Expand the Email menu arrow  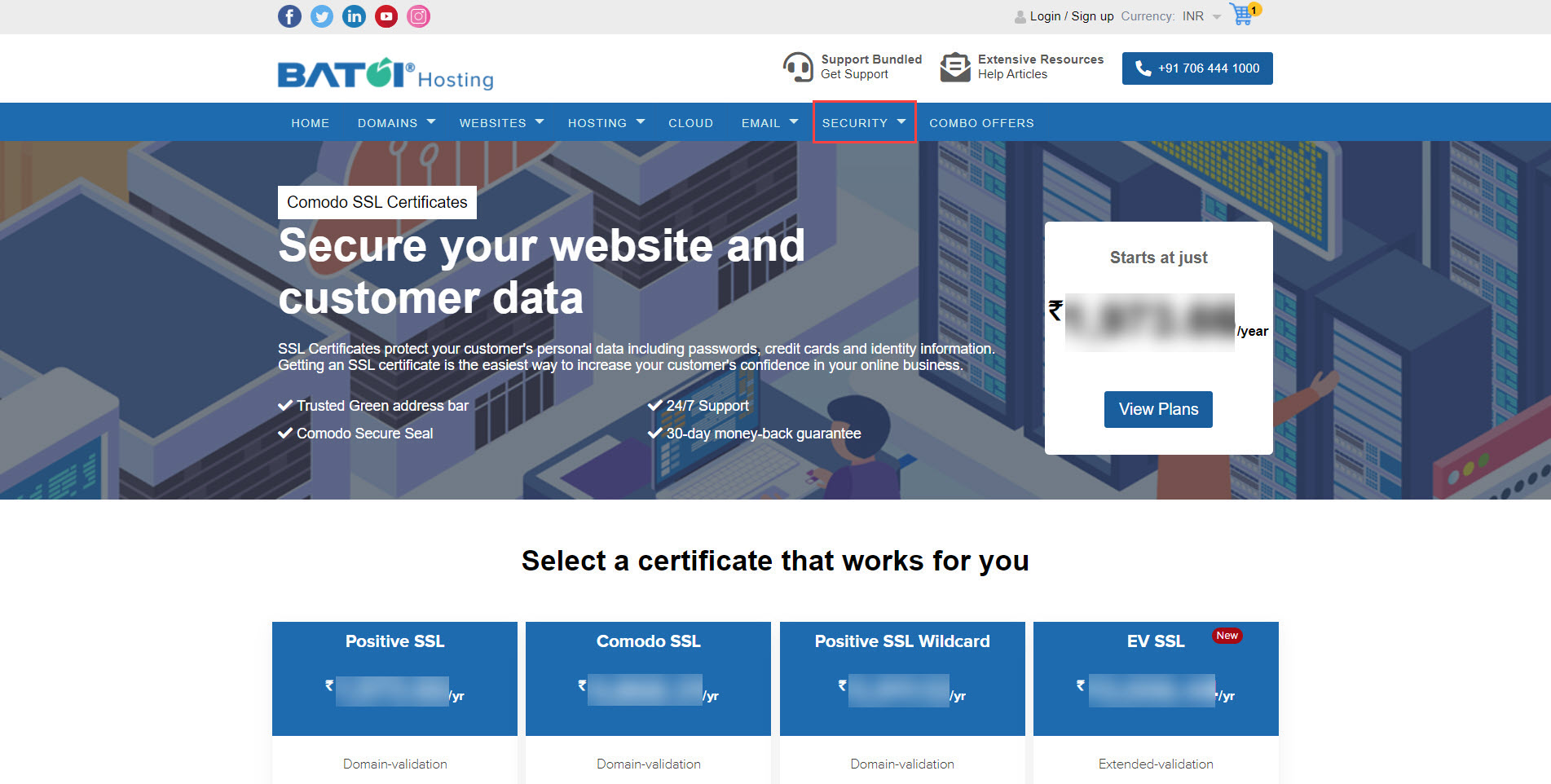tap(794, 122)
